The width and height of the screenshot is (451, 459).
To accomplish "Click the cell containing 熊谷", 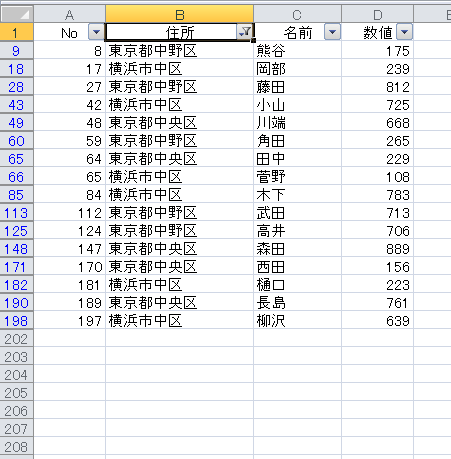I will pyautogui.click(x=297, y=51).
